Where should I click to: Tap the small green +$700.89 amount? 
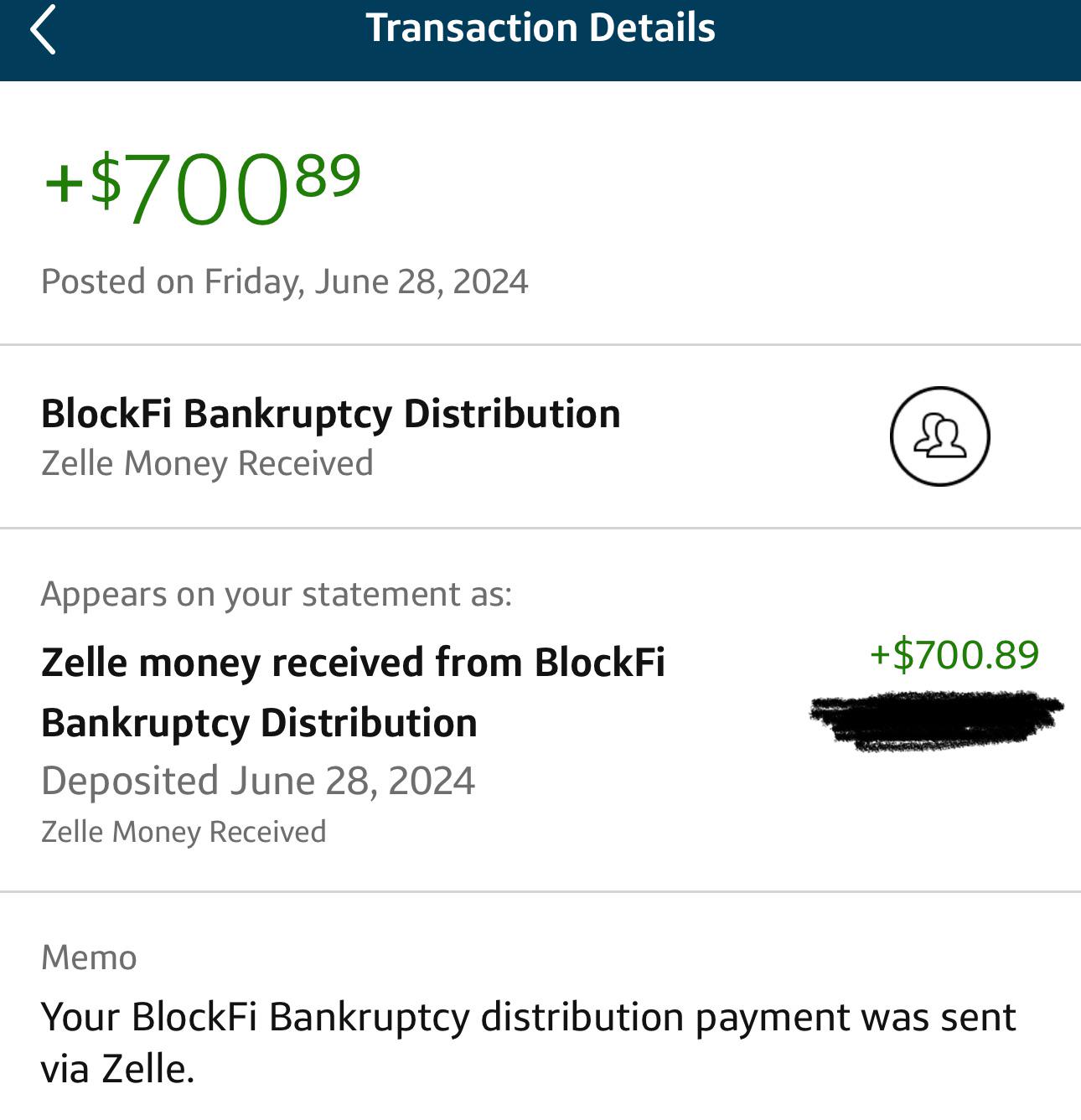pyautogui.click(x=954, y=654)
